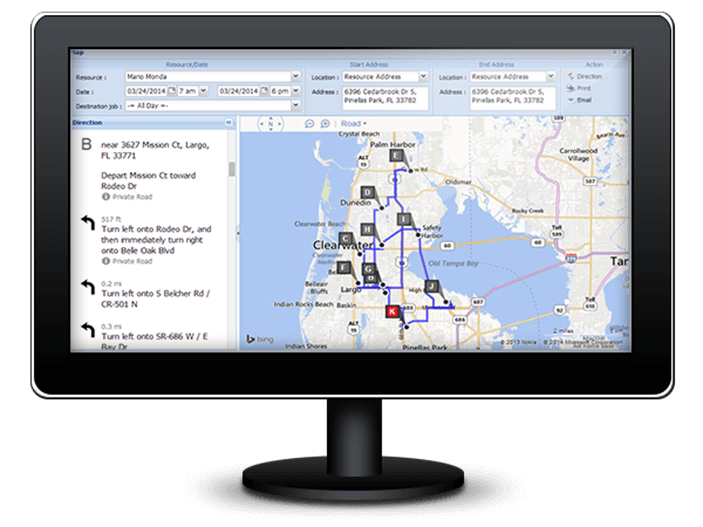Viewport: 703px width, 527px height.
Task: Click the Start Address text box
Action: click(385, 98)
